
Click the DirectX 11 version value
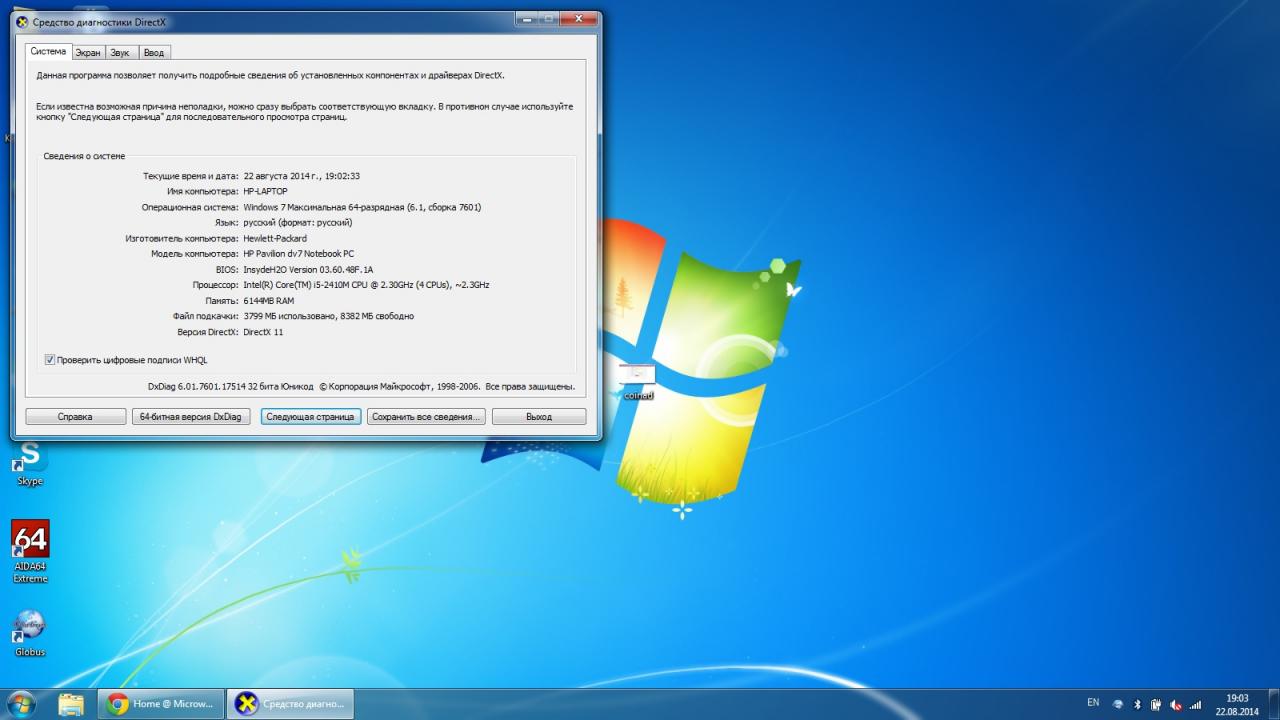click(x=263, y=332)
